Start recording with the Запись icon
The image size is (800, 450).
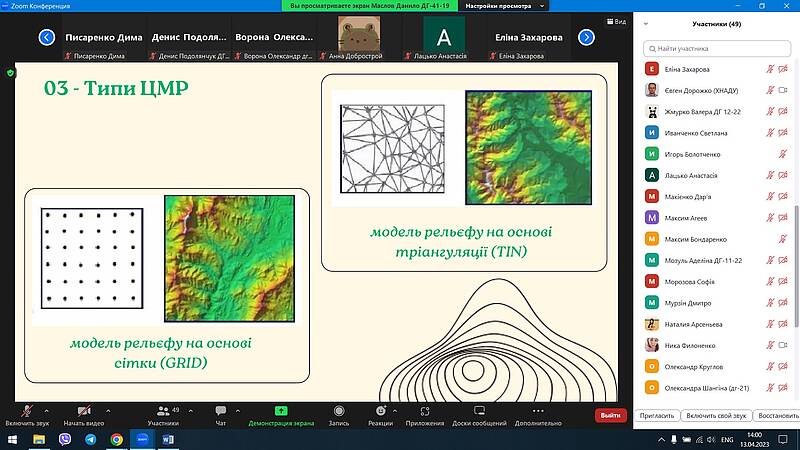pos(339,411)
